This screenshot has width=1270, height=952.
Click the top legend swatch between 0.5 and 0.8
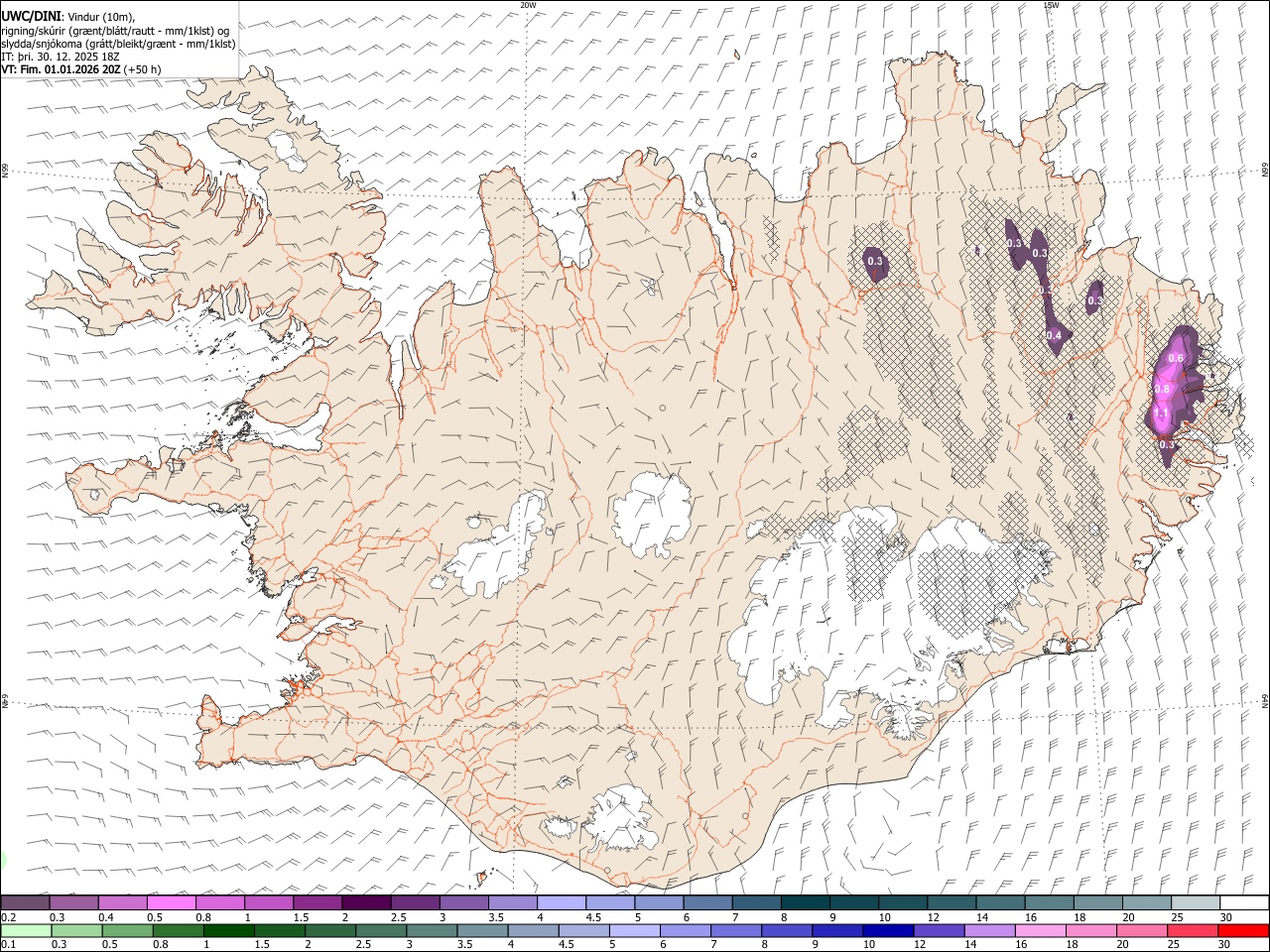coord(171,903)
